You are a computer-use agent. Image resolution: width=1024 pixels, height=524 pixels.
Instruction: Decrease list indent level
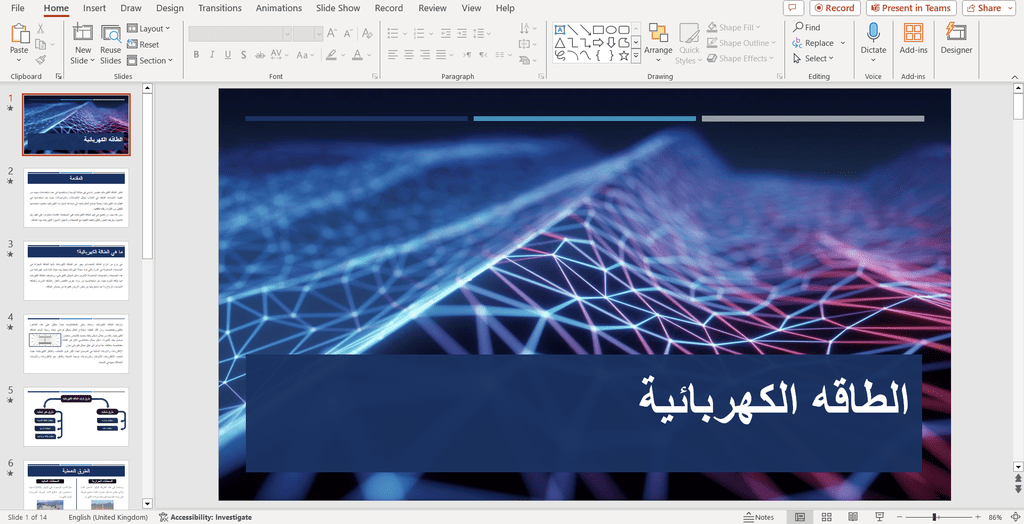[446, 33]
